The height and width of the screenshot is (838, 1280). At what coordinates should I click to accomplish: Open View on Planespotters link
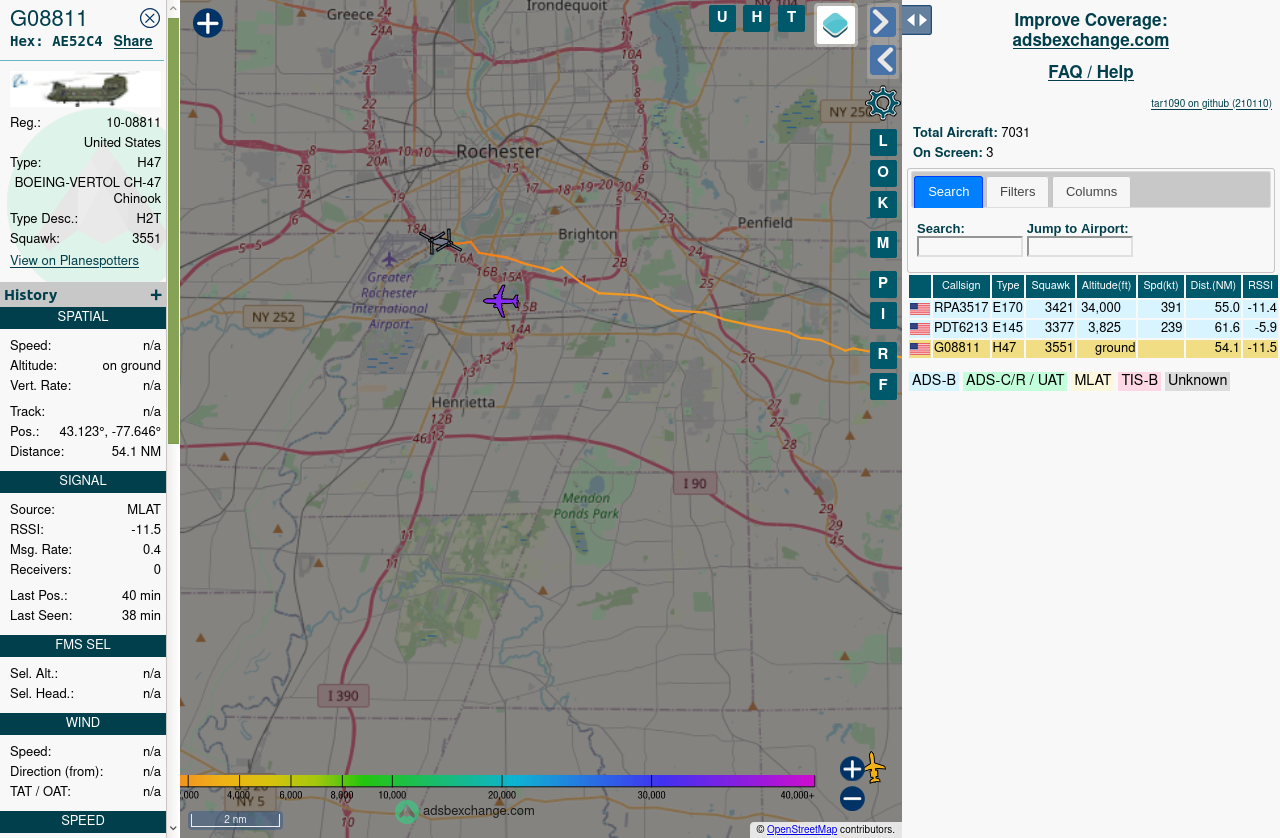pyautogui.click(x=74, y=261)
